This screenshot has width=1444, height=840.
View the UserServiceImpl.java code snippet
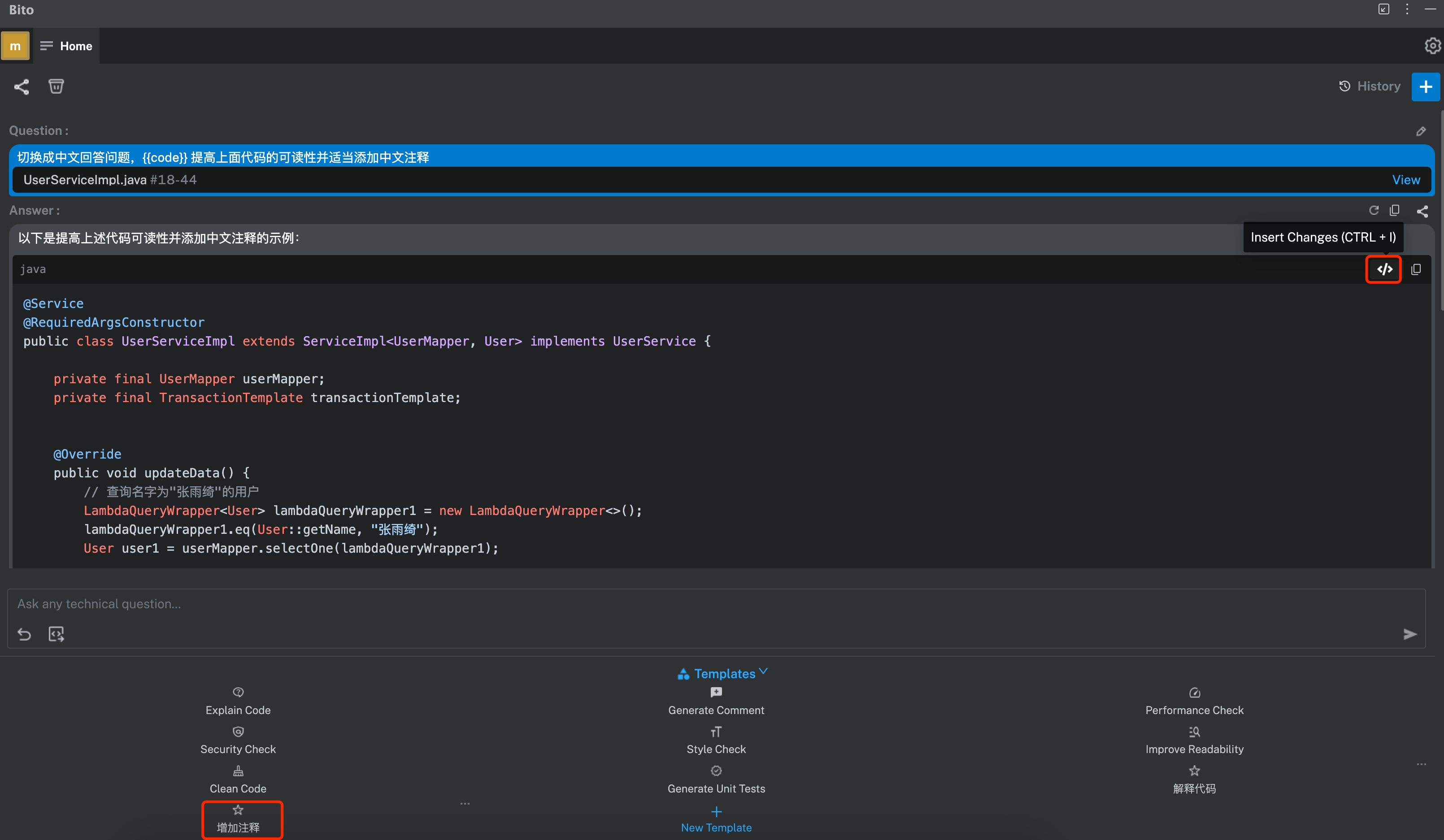click(x=1405, y=180)
